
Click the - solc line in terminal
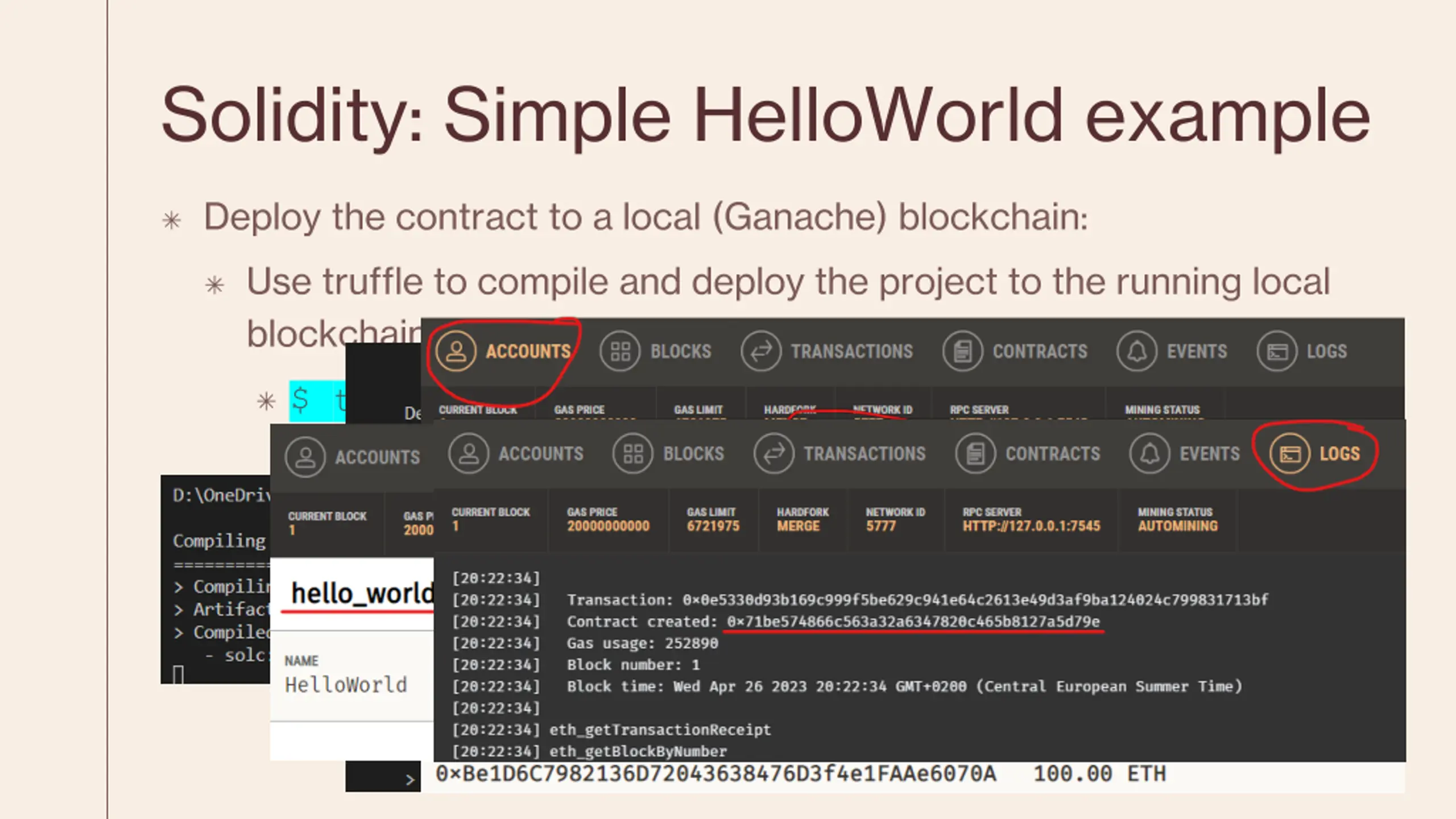click(x=237, y=655)
